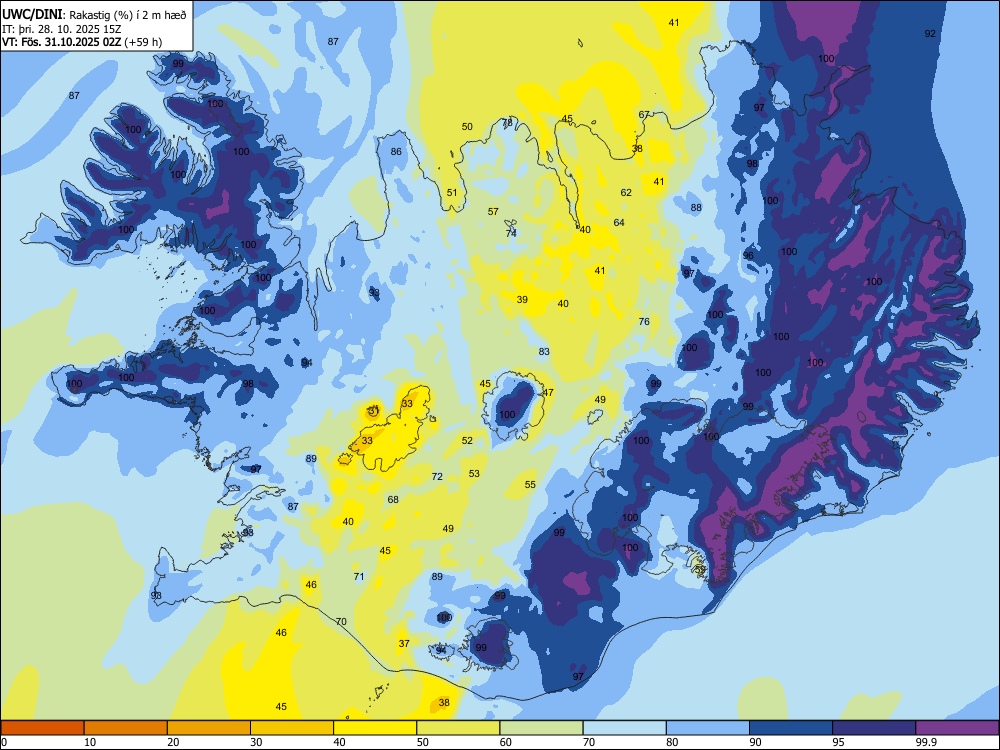Click the legend tick label '95'
1000x750 pixels.
click(838, 742)
